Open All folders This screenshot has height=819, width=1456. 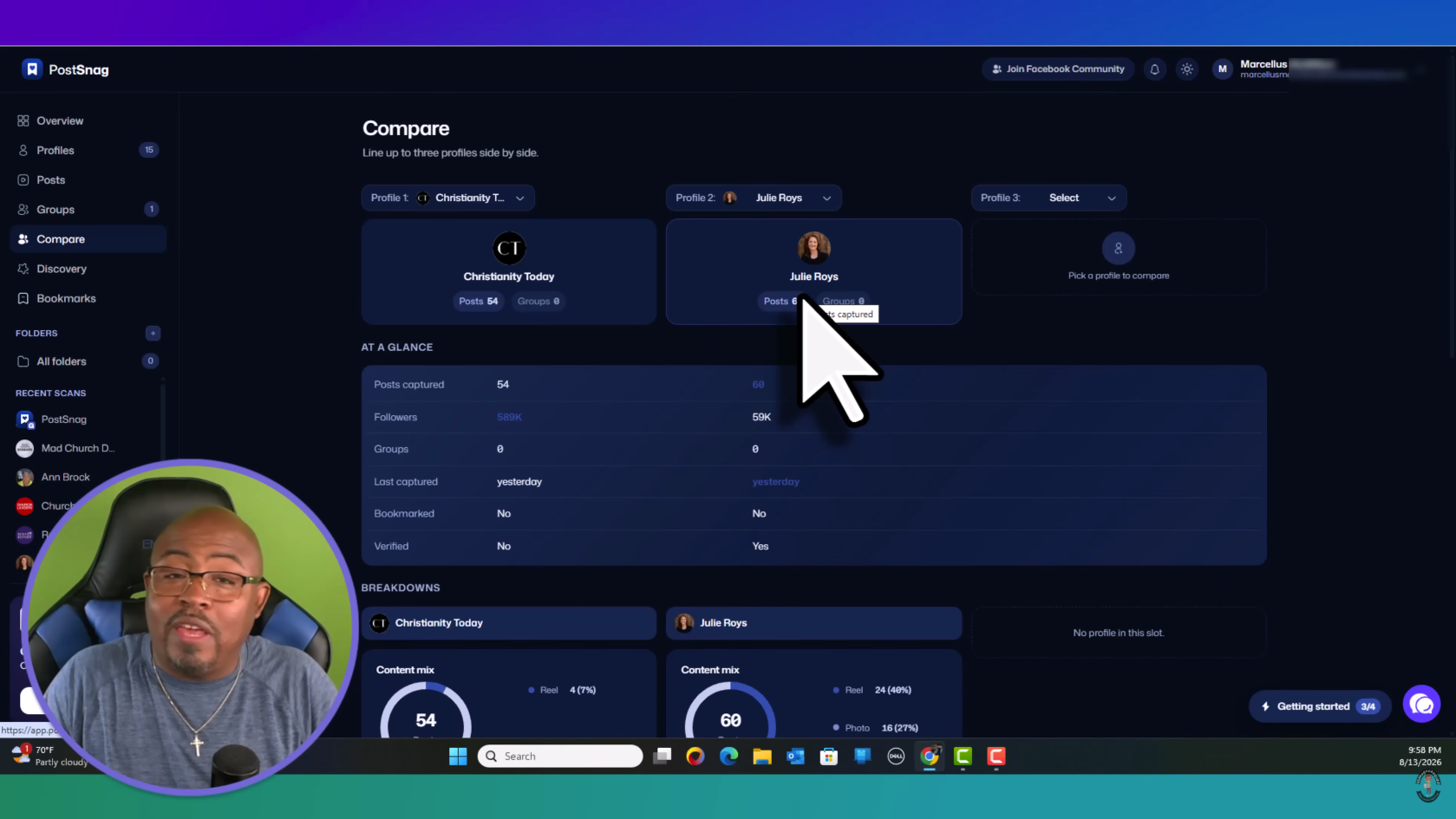pyautogui.click(x=88, y=361)
